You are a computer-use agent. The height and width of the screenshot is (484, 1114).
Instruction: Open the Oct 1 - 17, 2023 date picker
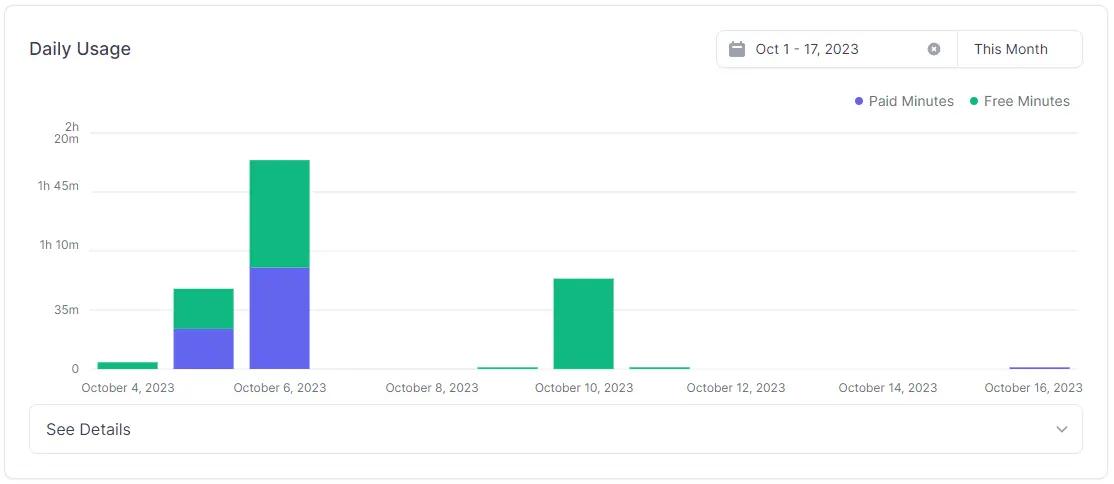pyautogui.click(x=807, y=49)
